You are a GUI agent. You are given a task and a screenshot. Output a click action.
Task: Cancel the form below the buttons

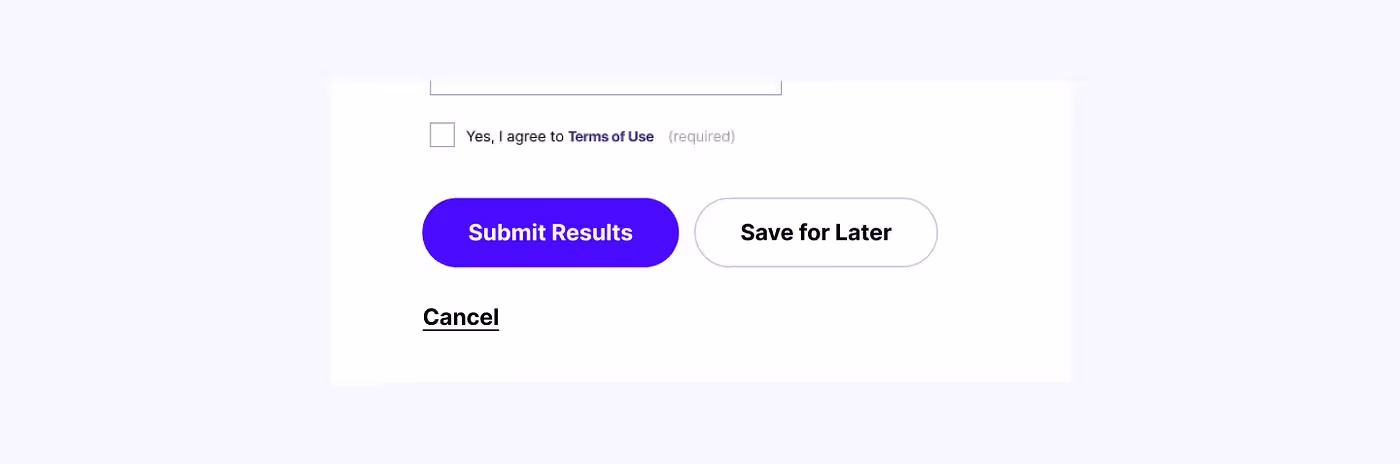coord(461,317)
